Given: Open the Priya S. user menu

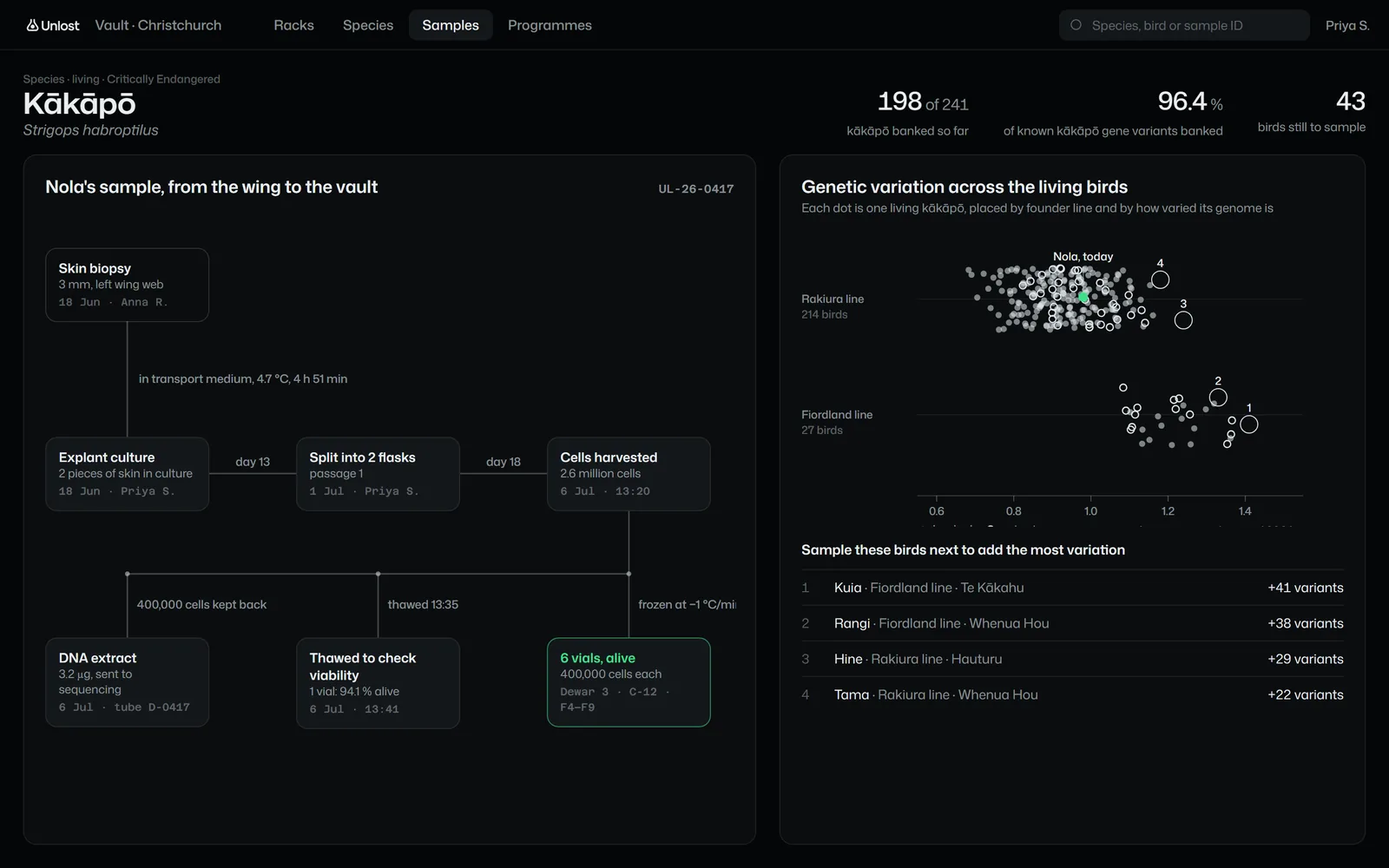Looking at the screenshot, I should point(1347,25).
